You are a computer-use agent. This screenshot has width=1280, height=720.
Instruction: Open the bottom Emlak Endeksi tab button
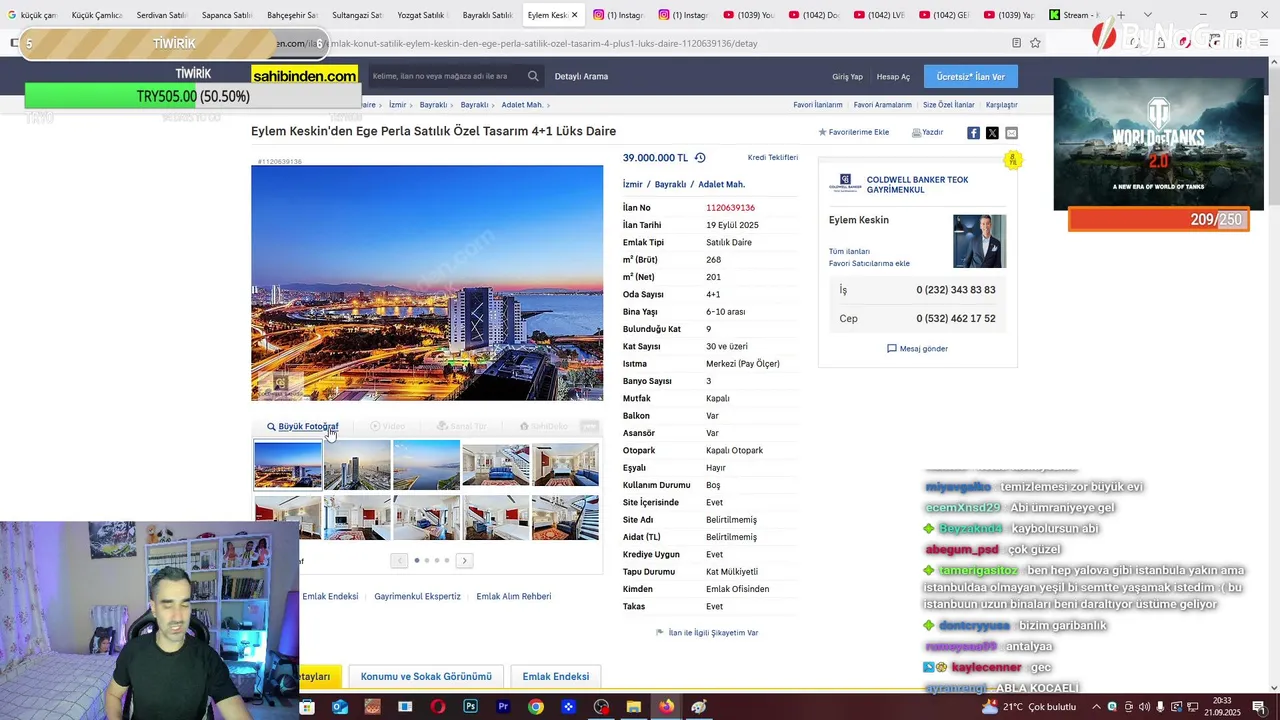556,677
